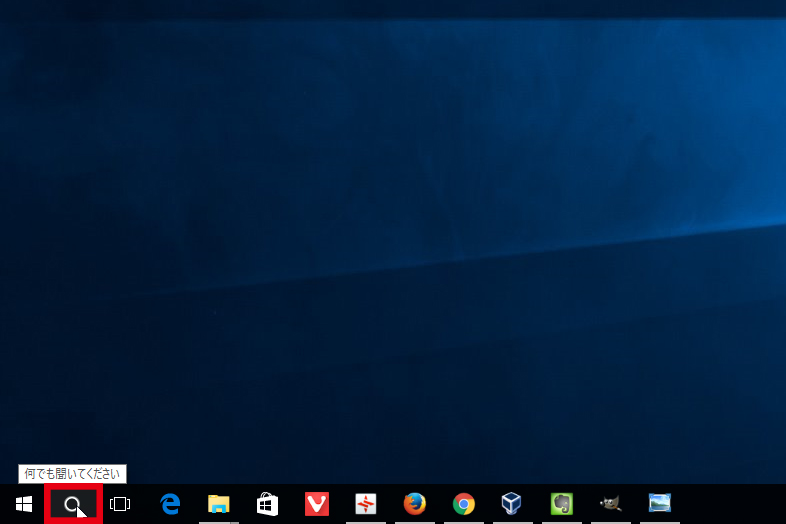Open Task View from the taskbar
Image resolution: width=786 pixels, height=524 pixels.
pyautogui.click(x=120, y=504)
